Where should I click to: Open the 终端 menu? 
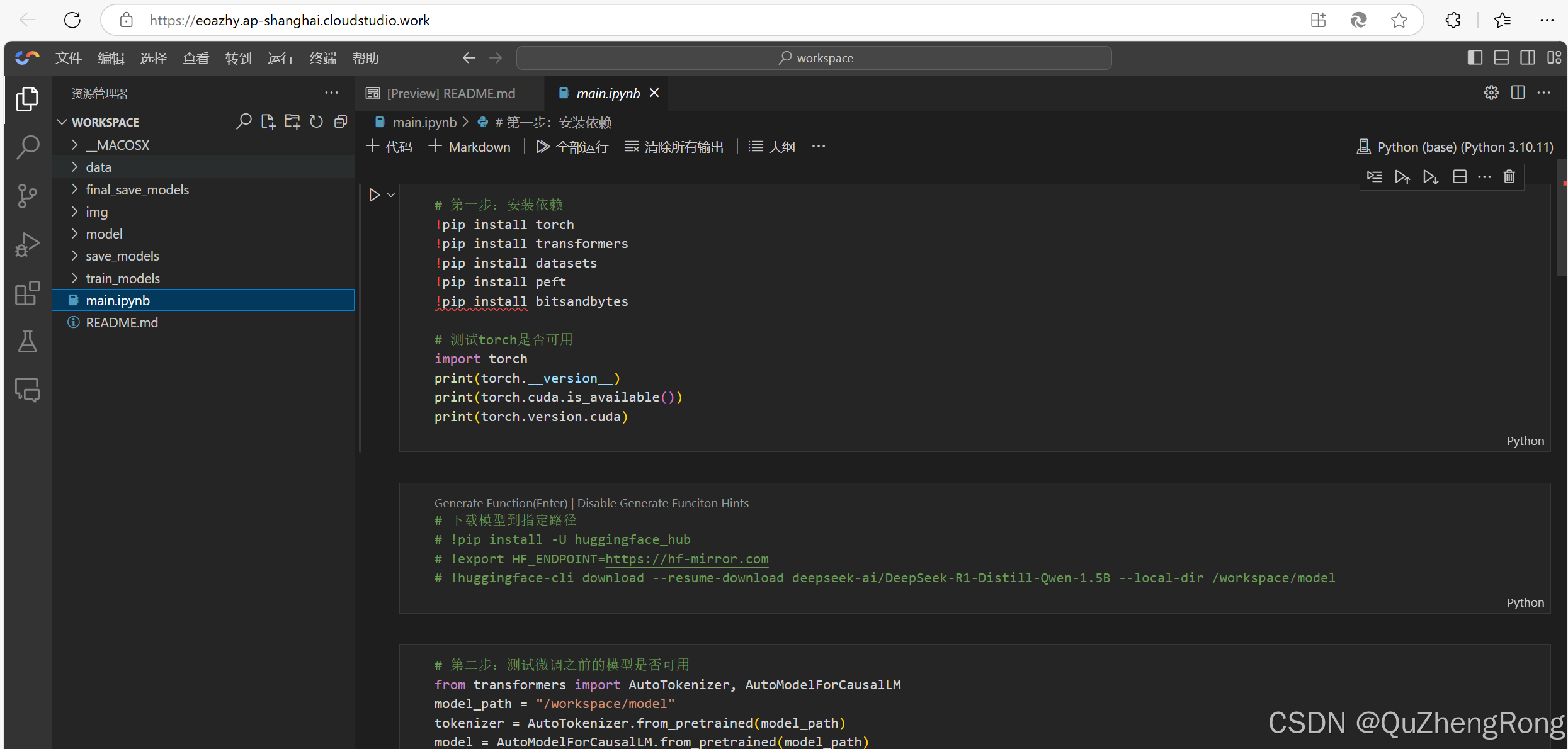tap(323, 58)
